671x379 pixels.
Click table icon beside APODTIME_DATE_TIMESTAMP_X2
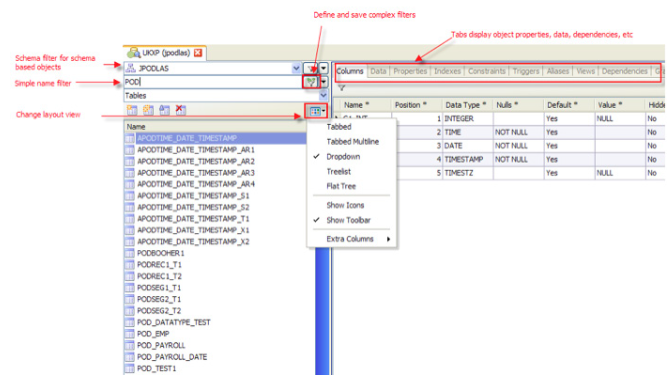click(x=129, y=242)
